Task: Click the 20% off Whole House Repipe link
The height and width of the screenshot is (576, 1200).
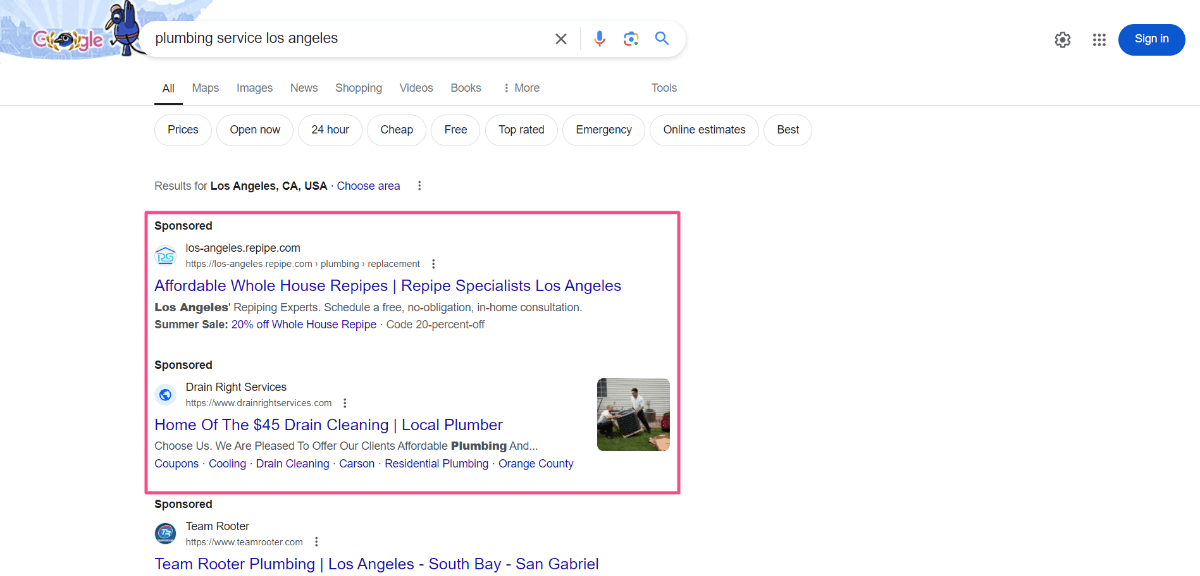Action: tap(304, 324)
